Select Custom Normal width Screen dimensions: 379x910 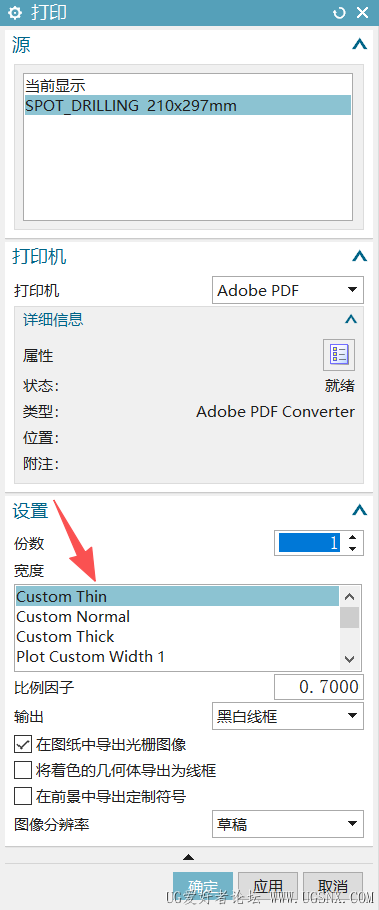coord(177,616)
